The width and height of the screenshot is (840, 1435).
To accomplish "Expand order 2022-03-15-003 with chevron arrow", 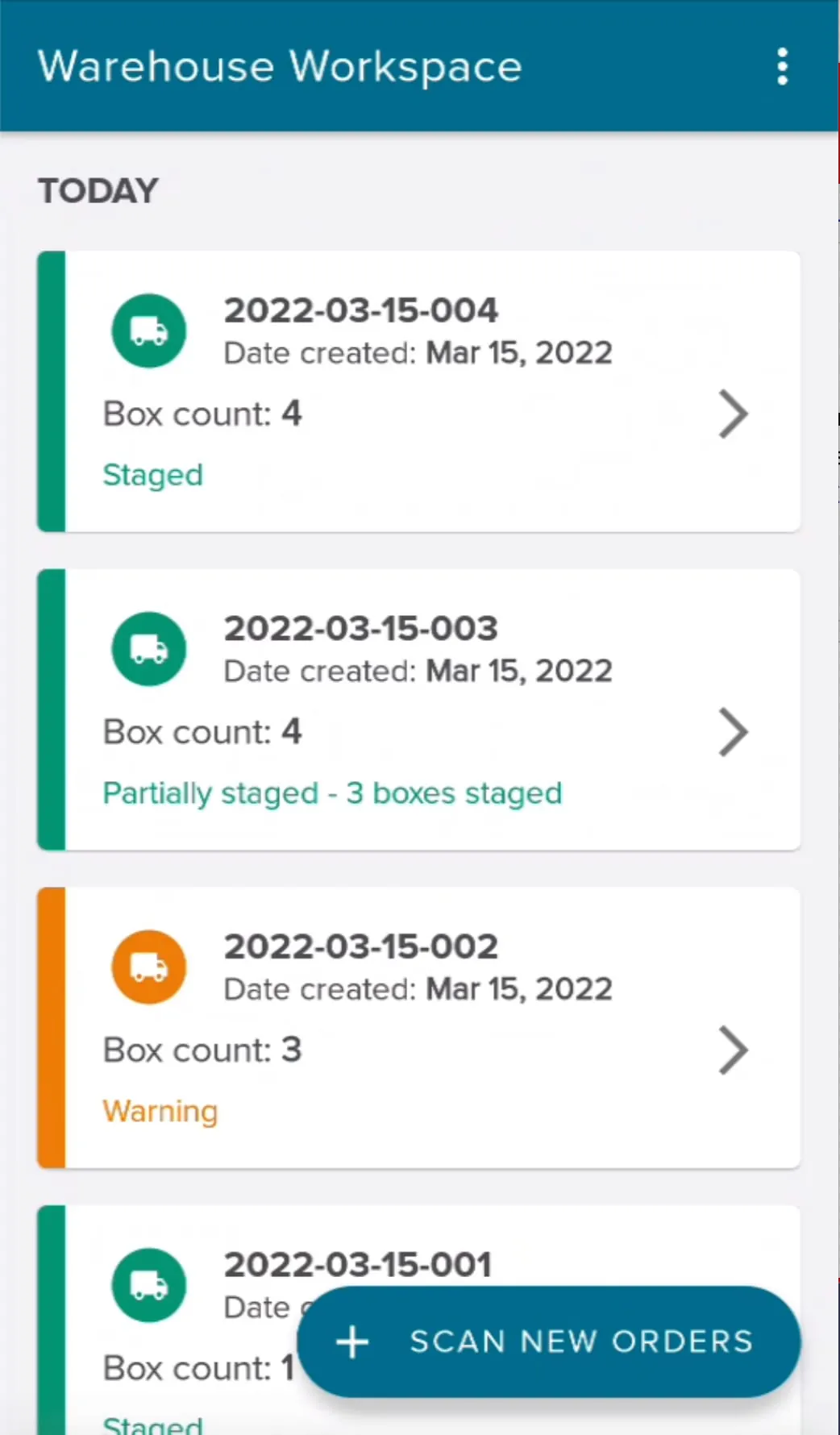I will 733,732.
